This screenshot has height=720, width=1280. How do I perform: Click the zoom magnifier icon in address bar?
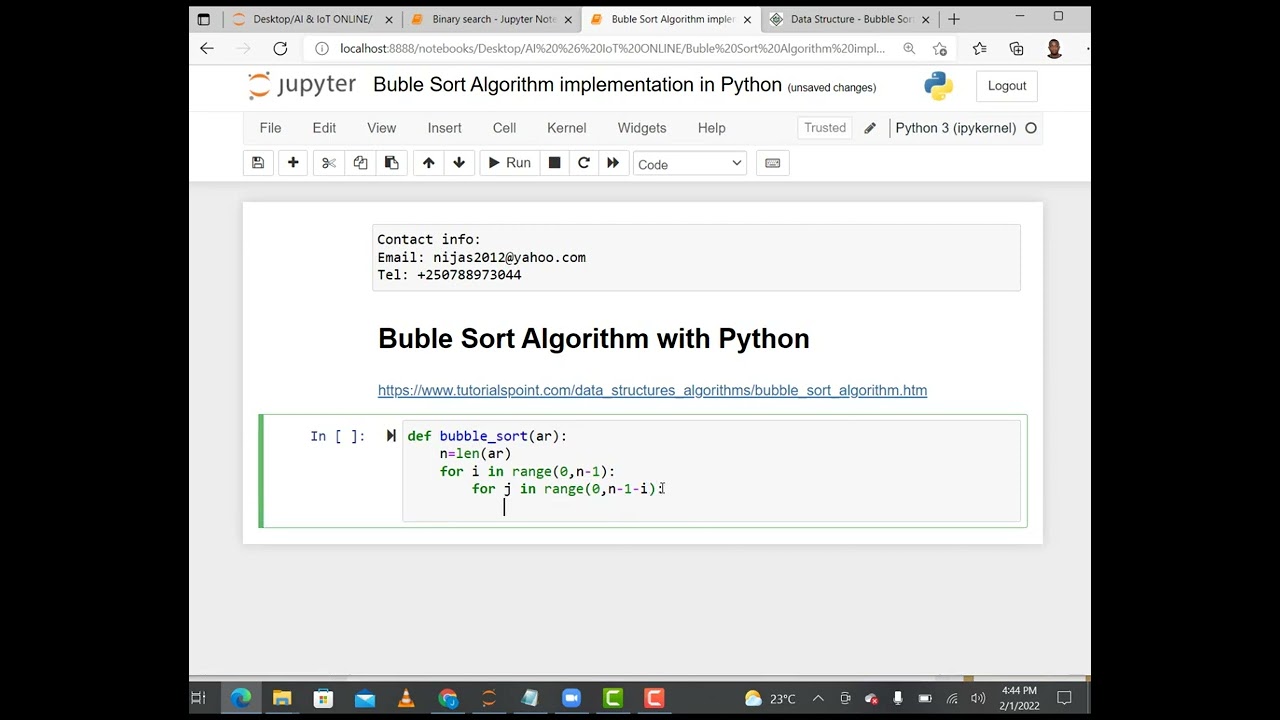click(x=908, y=48)
